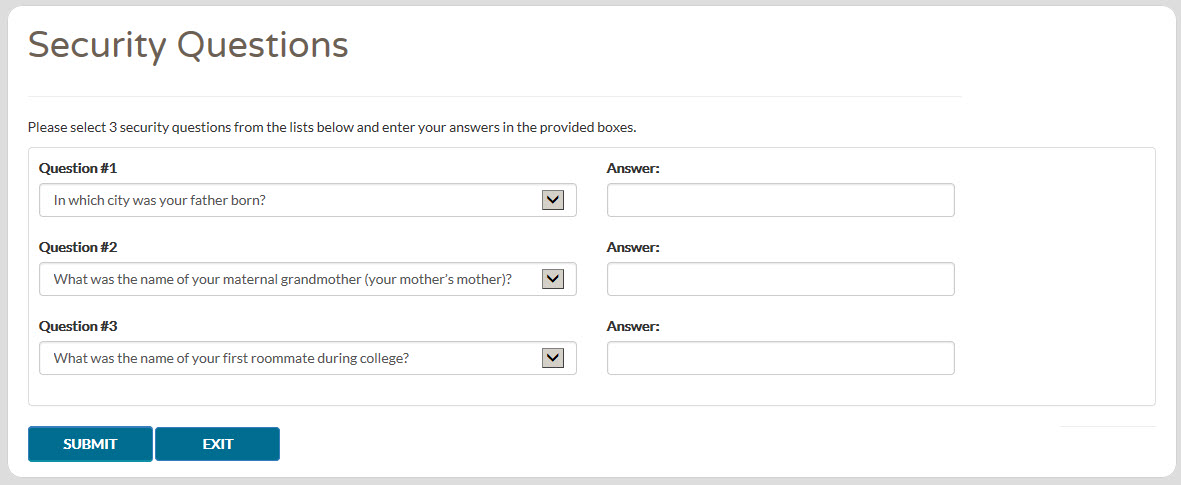Click the 'Answer:' label beside Question #3
The width and height of the screenshot is (1181, 485).
(x=633, y=326)
